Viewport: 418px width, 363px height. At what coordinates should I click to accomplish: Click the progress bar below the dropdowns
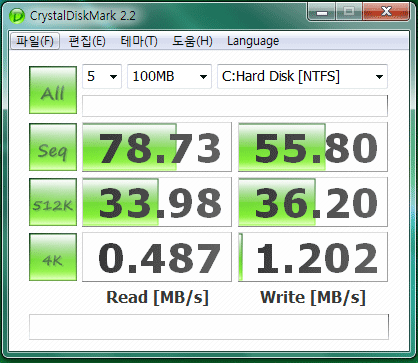pos(235,106)
